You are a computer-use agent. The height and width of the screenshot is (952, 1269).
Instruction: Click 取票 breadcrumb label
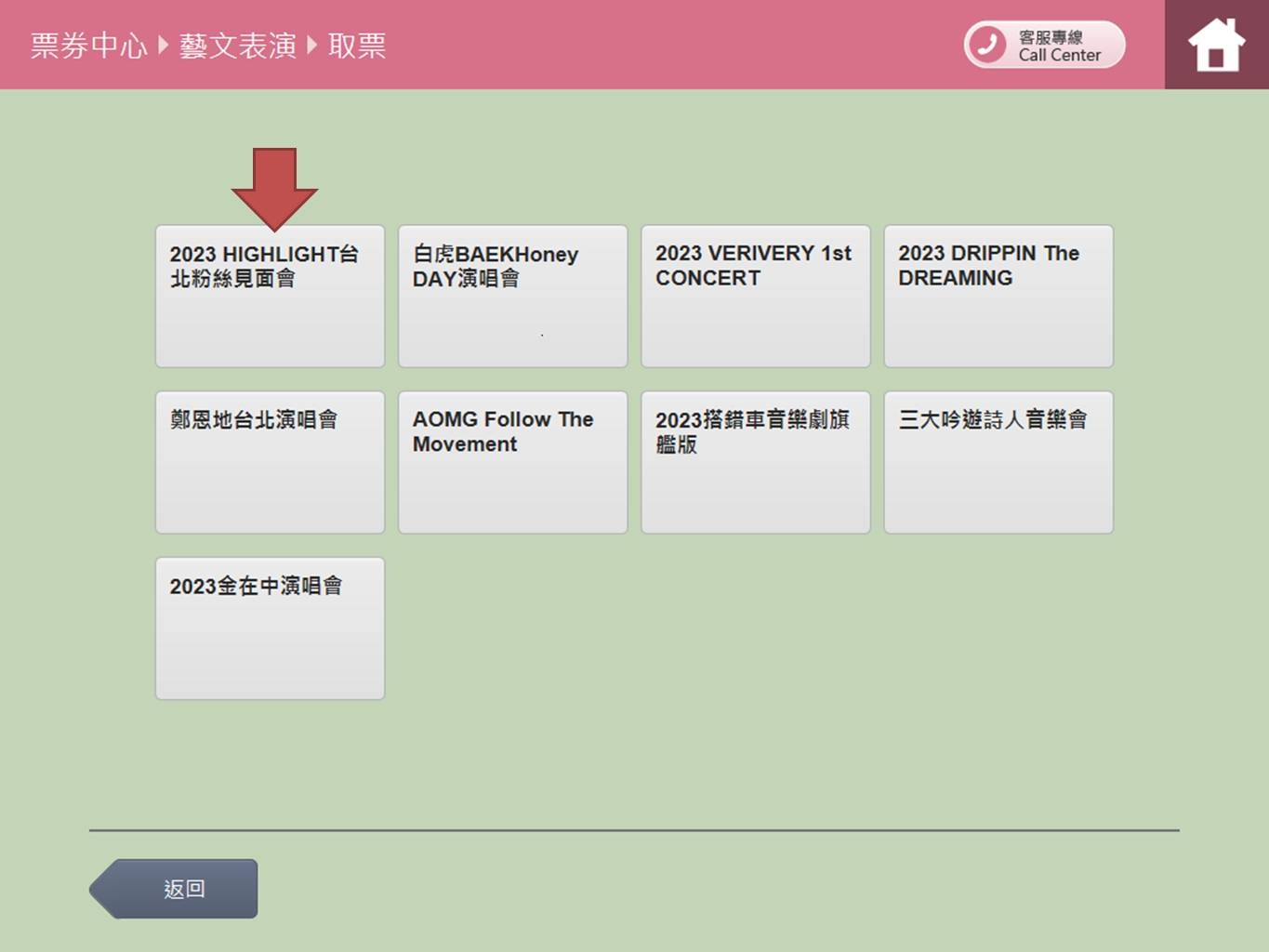(357, 46)
